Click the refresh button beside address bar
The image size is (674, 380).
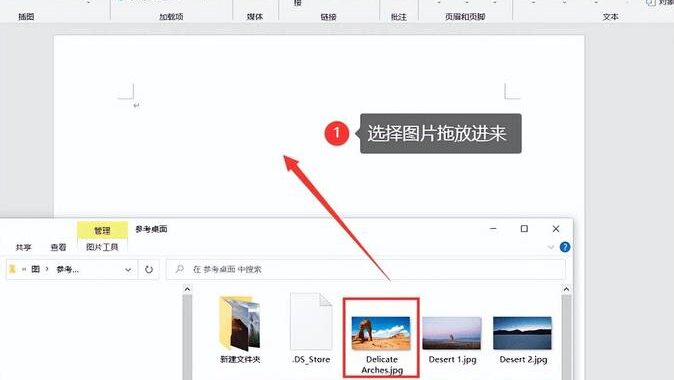pos(149,270)
